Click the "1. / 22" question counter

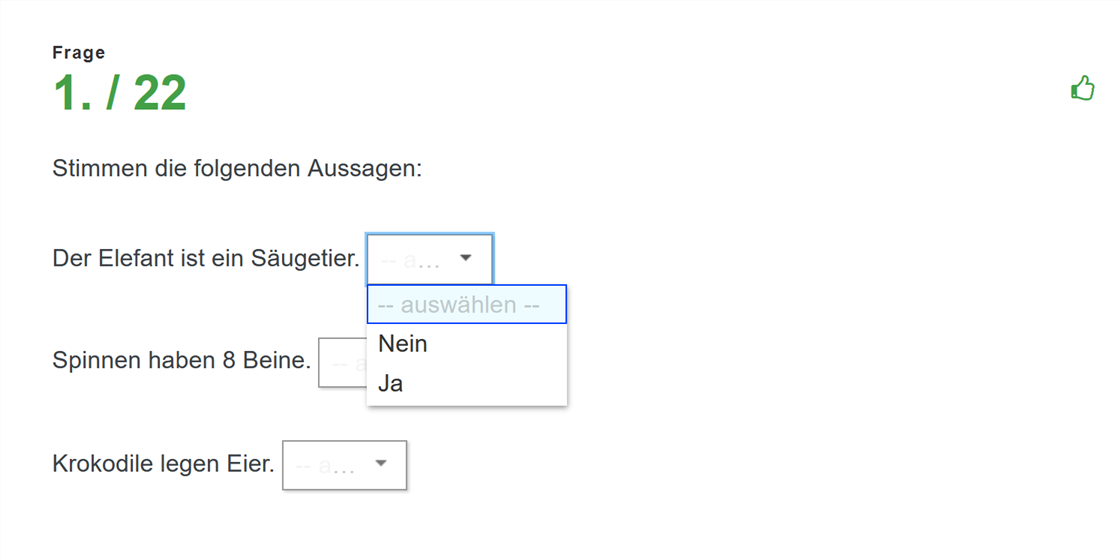click(x=120, y=93)
